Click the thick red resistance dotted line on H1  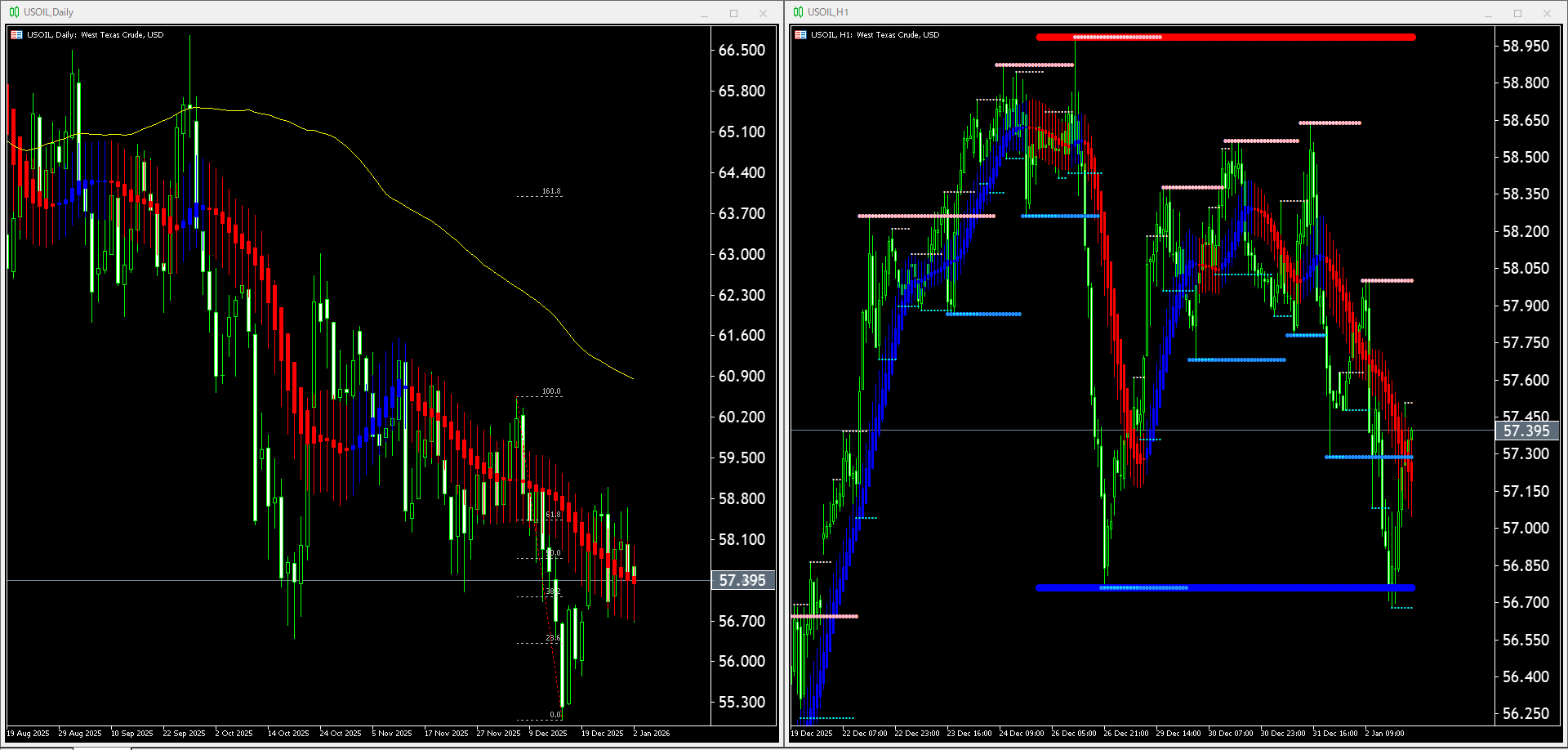(1225, 37)
